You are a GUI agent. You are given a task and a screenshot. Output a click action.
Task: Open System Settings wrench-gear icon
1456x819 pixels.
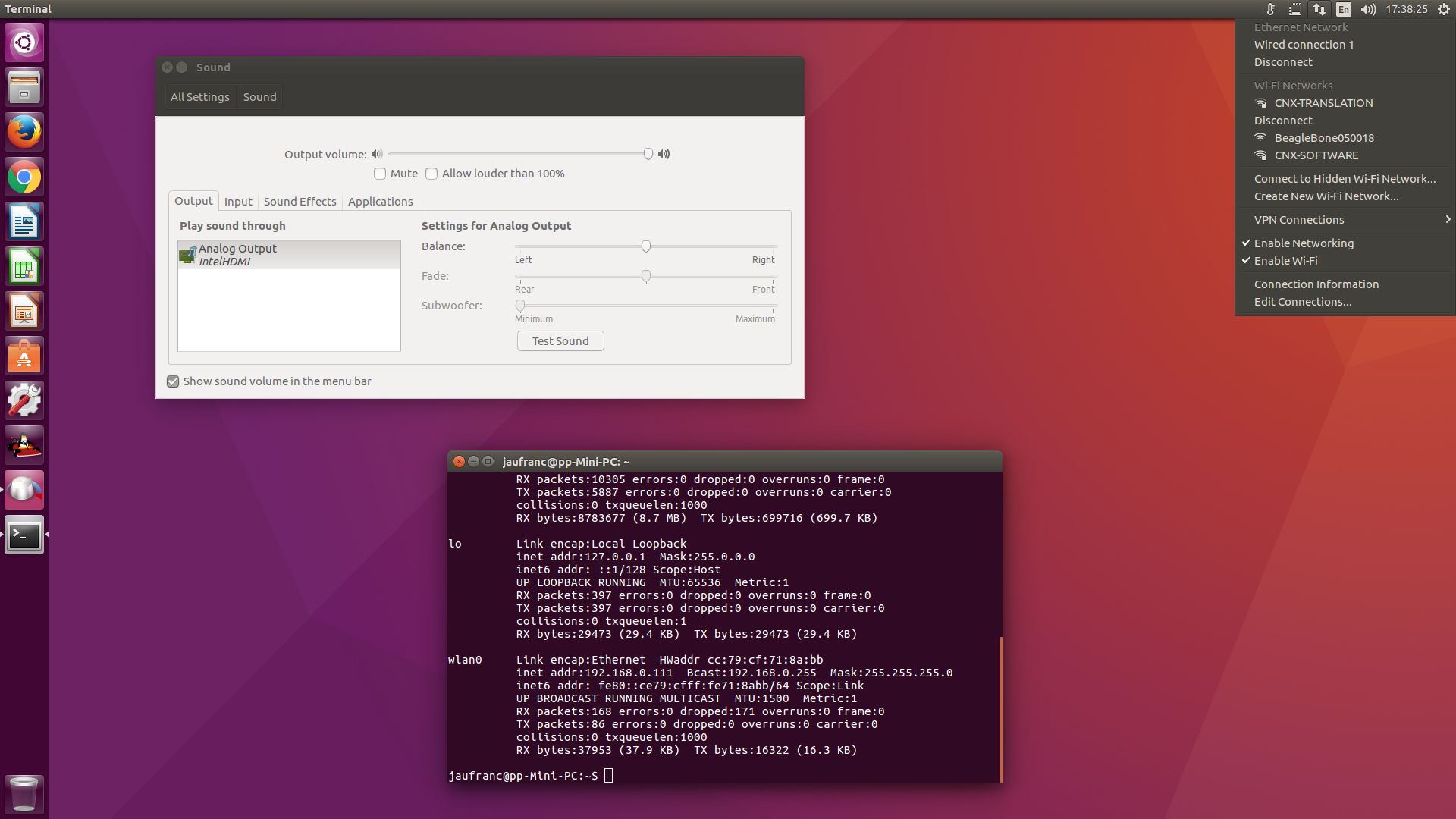point(24,401)
